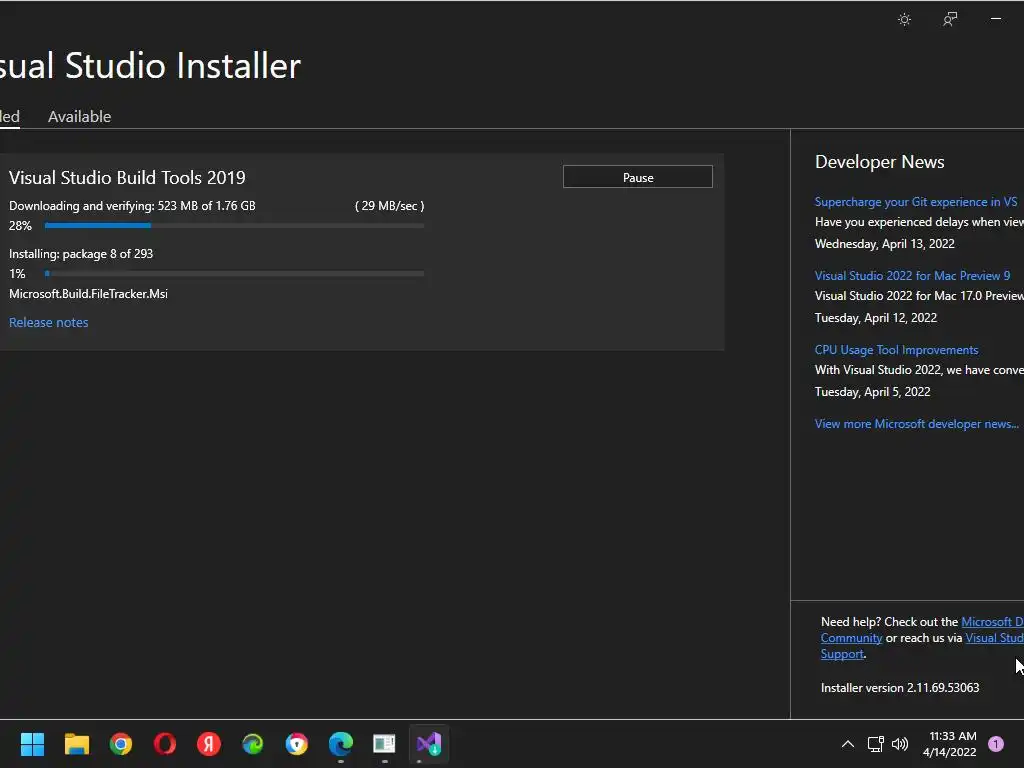1024x768 pixels.
Task: Select the 29 MB/sec download speed text
Action: tap(389, 206)
